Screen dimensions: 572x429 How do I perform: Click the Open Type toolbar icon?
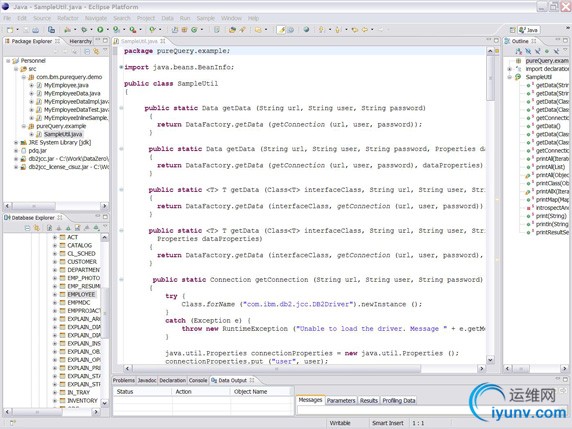click(x=232, y=30)
